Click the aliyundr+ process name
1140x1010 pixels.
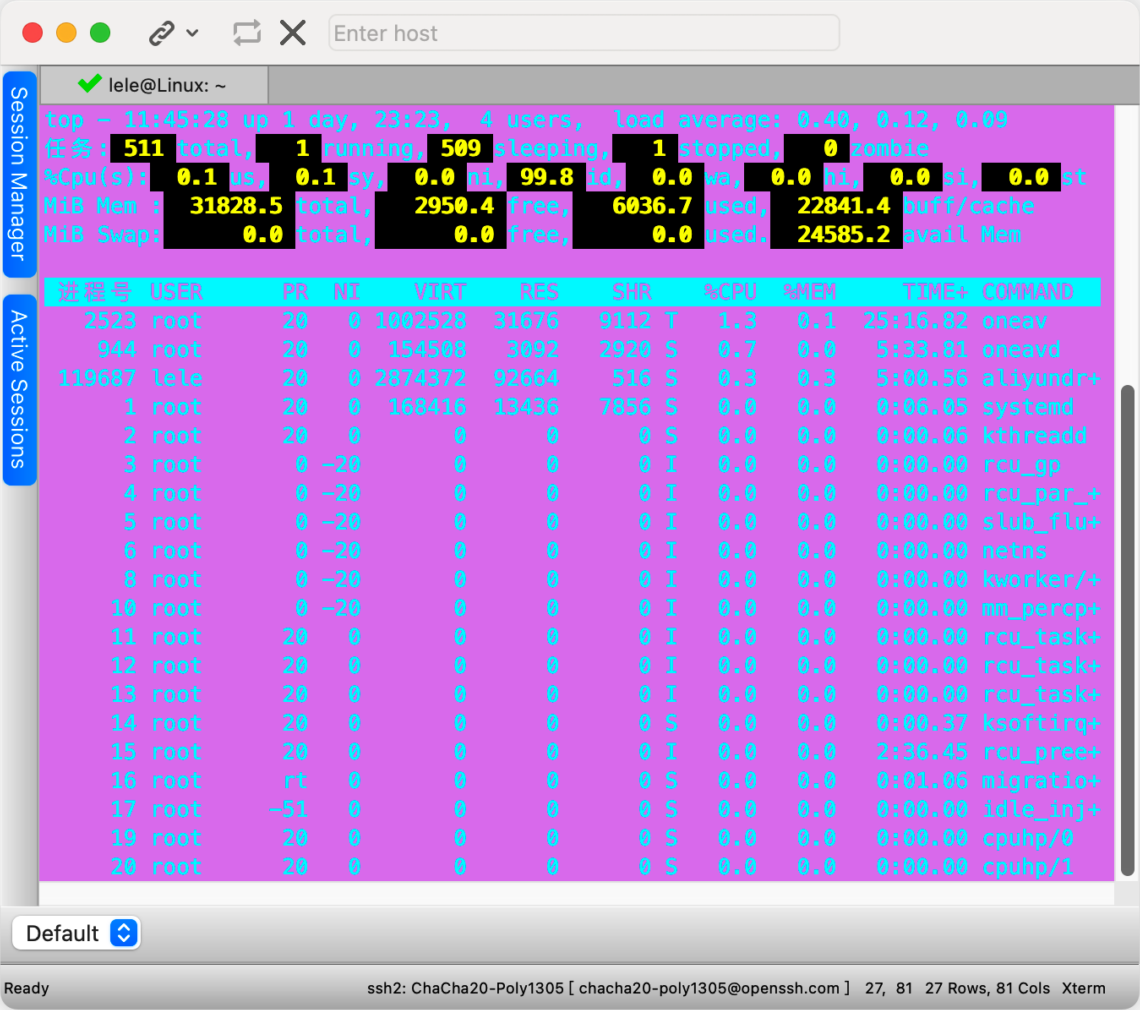(1041, 378)
